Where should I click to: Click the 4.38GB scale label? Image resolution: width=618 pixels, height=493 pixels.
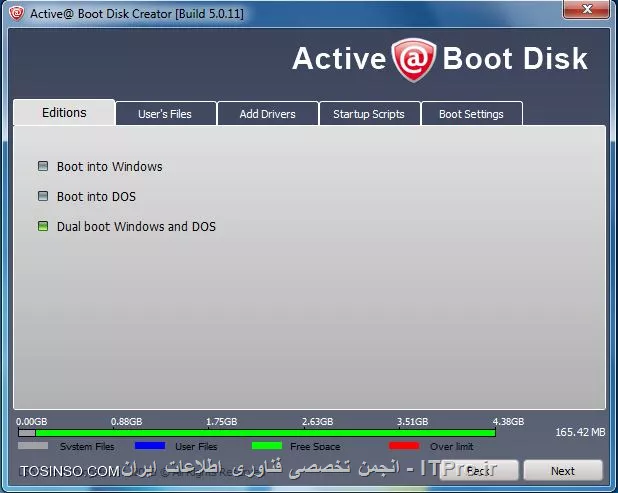coord(508,421)
